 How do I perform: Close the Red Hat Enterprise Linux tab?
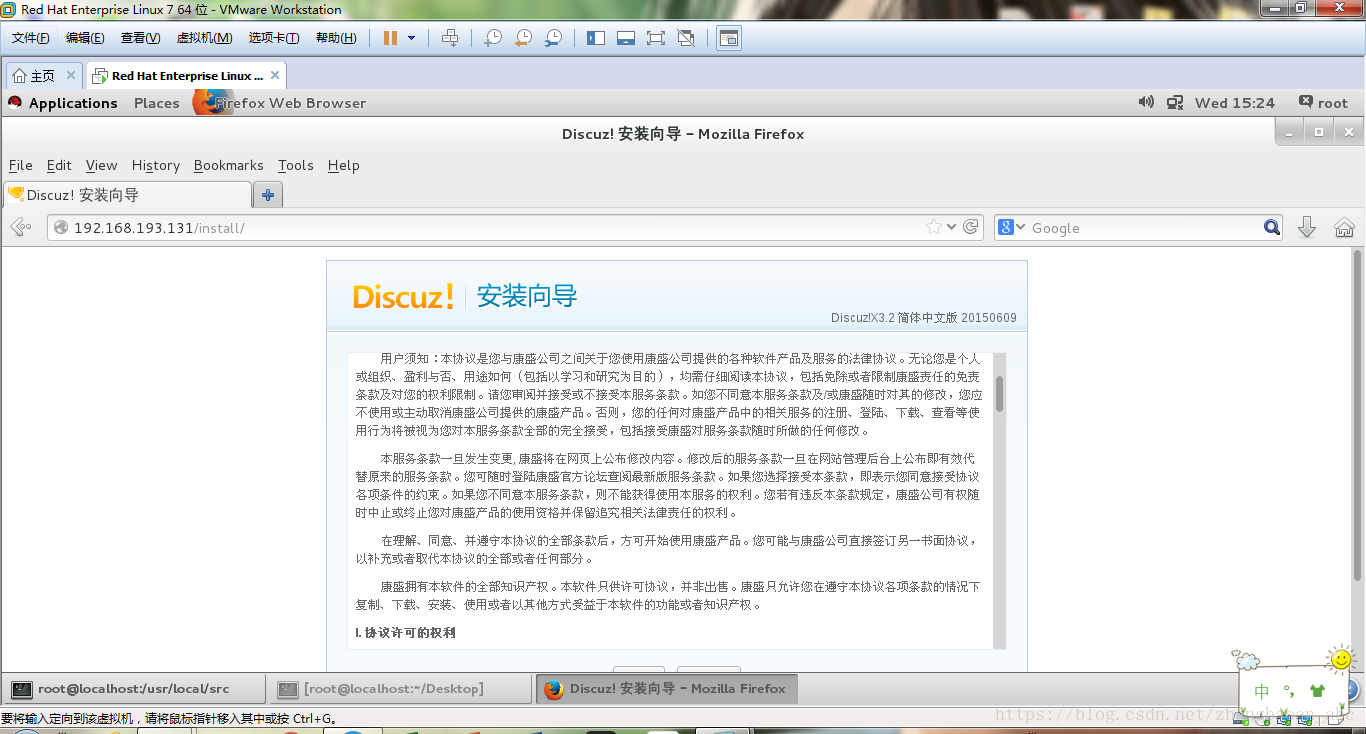(275, 75)
